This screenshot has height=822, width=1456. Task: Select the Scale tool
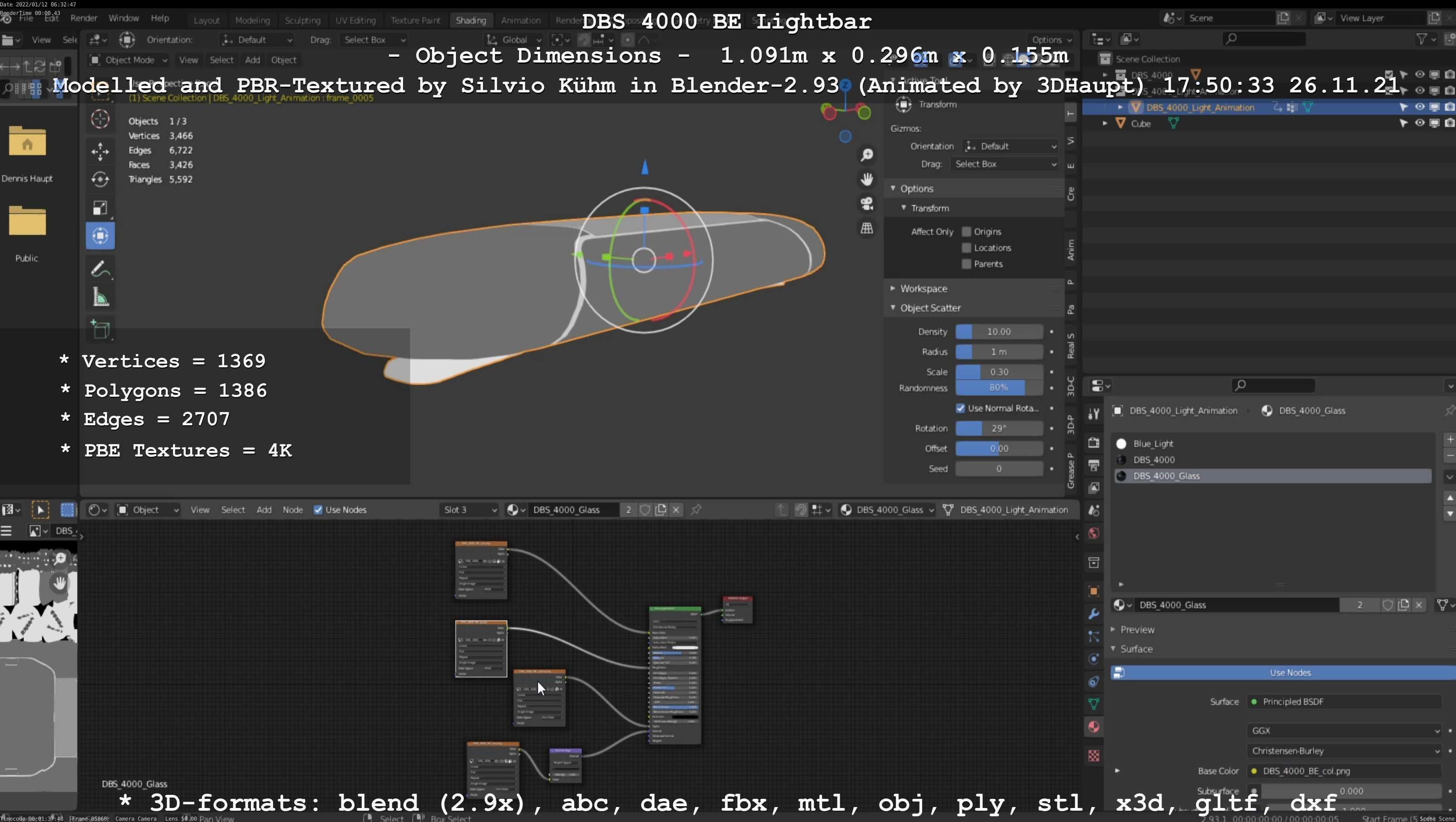click(x=100, y=207)
